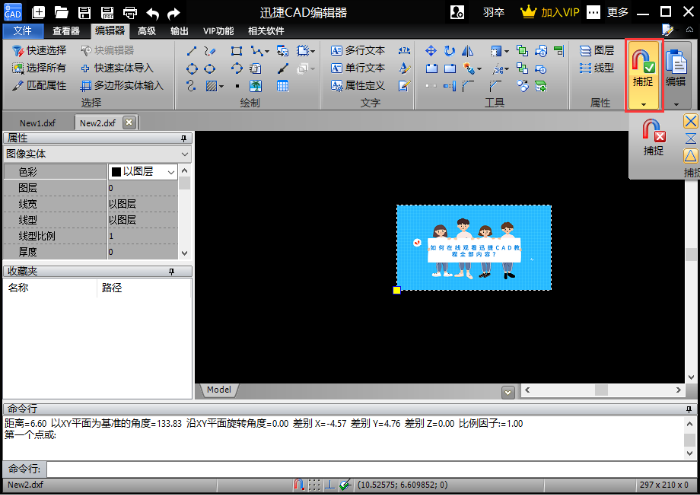The width and height of the screenshot is (700, 495).
Task: Click the Insert image palm-tree icon
Action: (x=256, y=86)
